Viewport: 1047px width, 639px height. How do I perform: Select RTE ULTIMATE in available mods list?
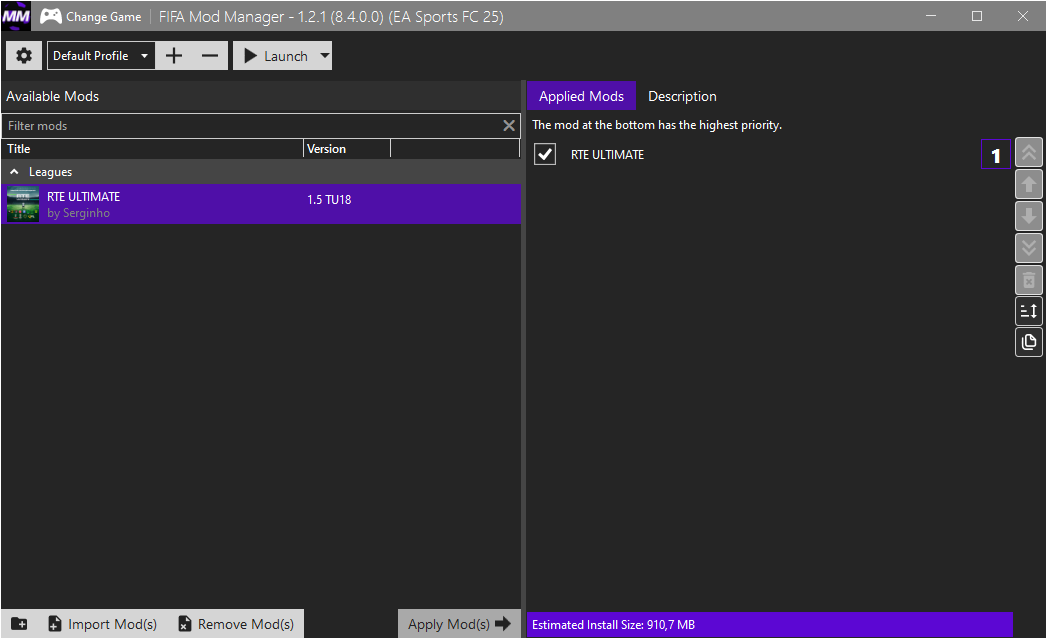click(261, 204)
